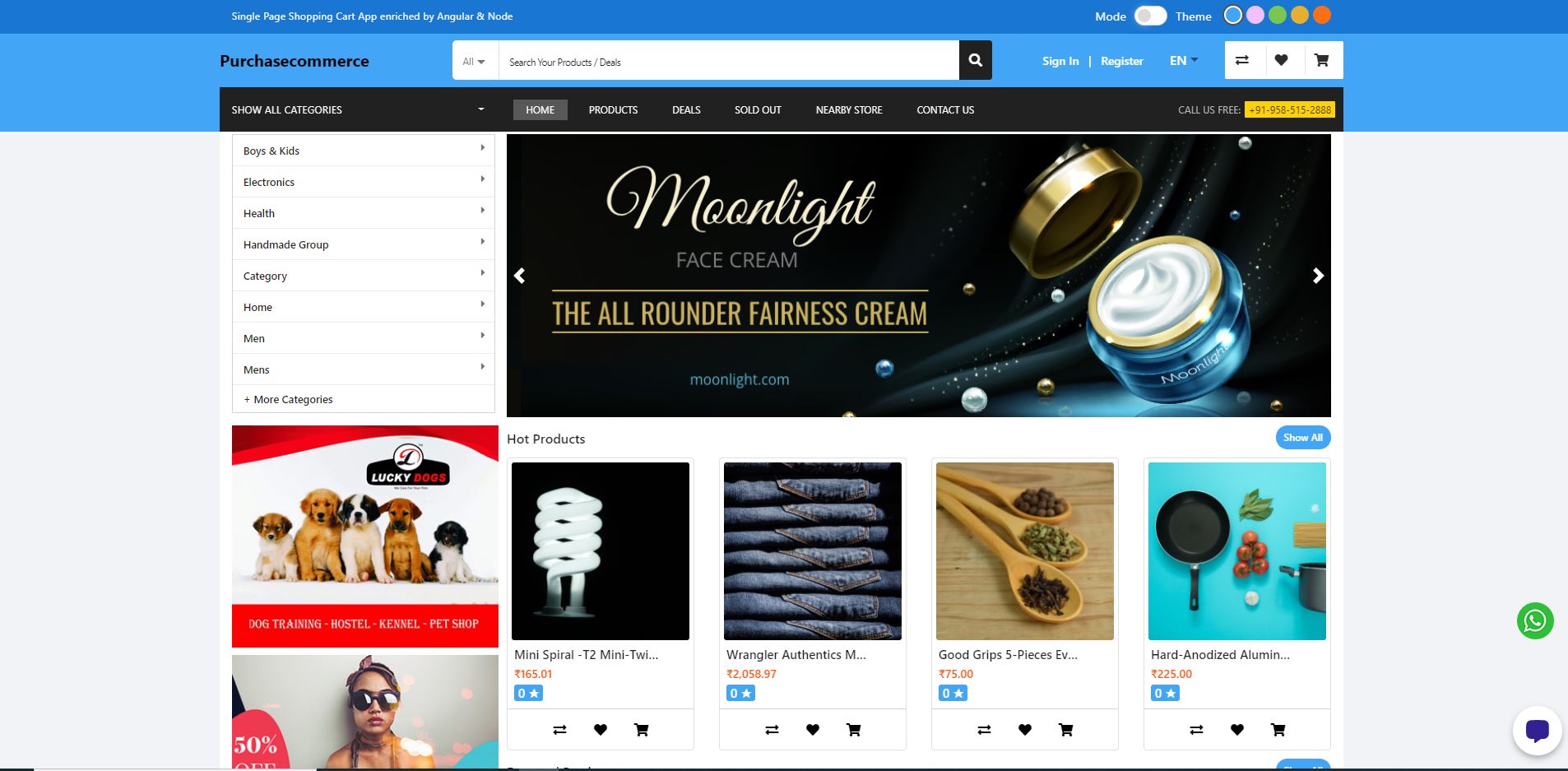Compare the Good Grips 5-Pieces product
Image resolution: width=1568 pixels, height=771 pixels.
click(x=984, y=729)
